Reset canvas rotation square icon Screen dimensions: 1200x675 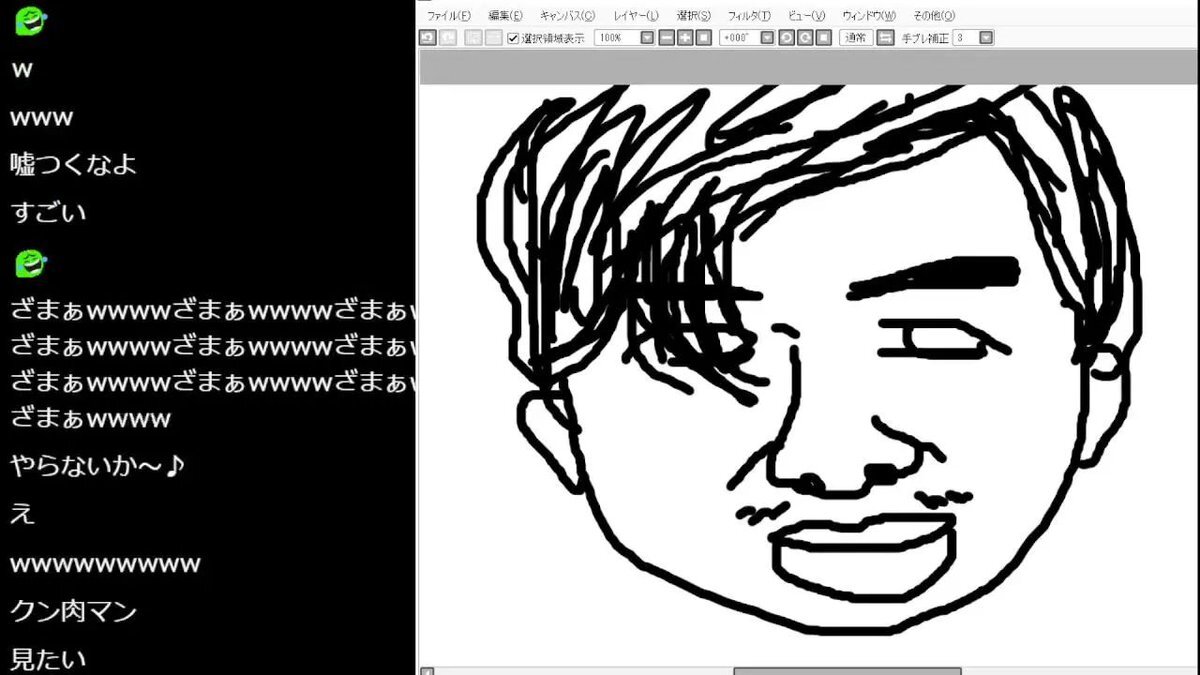pos(823,38)
